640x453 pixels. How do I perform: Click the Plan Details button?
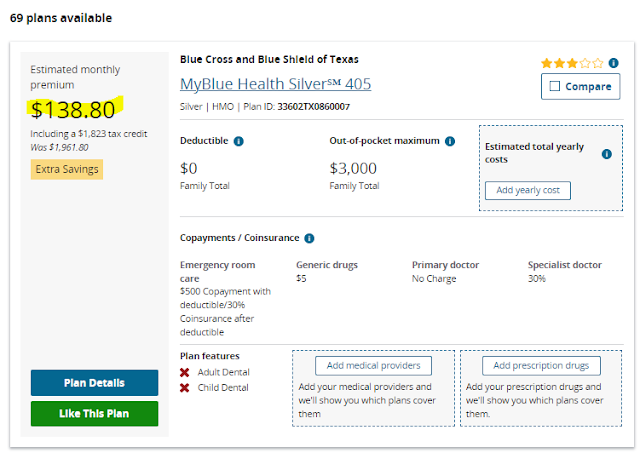coord(94,383)
